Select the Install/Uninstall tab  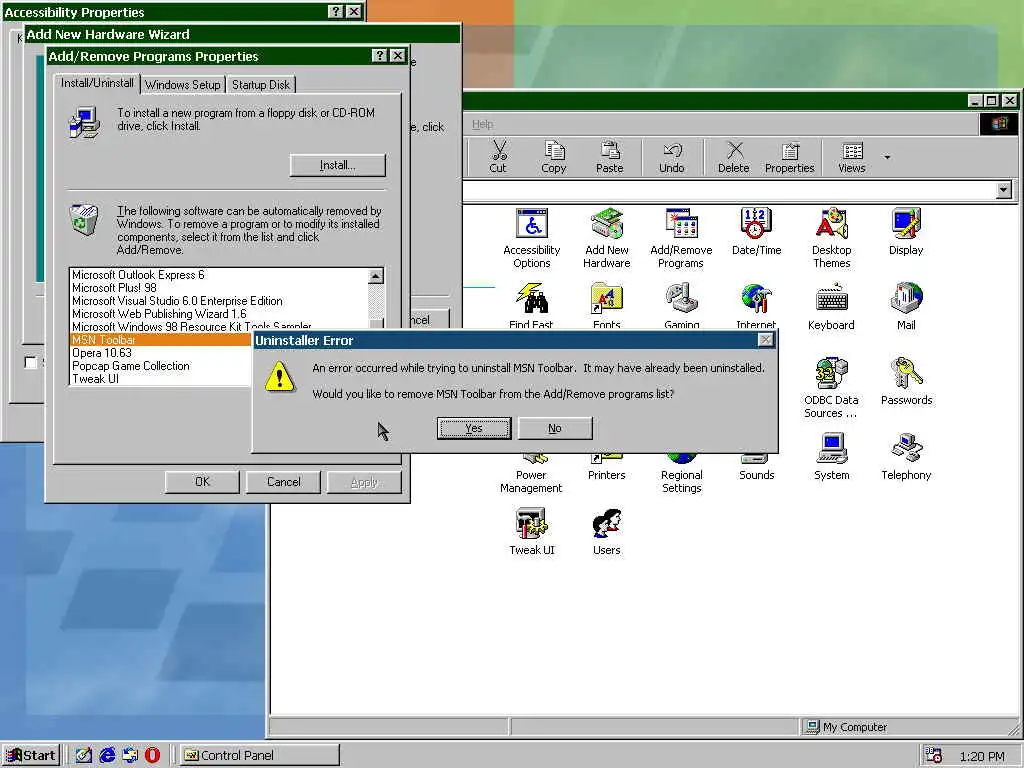click(x=97, y=83)
